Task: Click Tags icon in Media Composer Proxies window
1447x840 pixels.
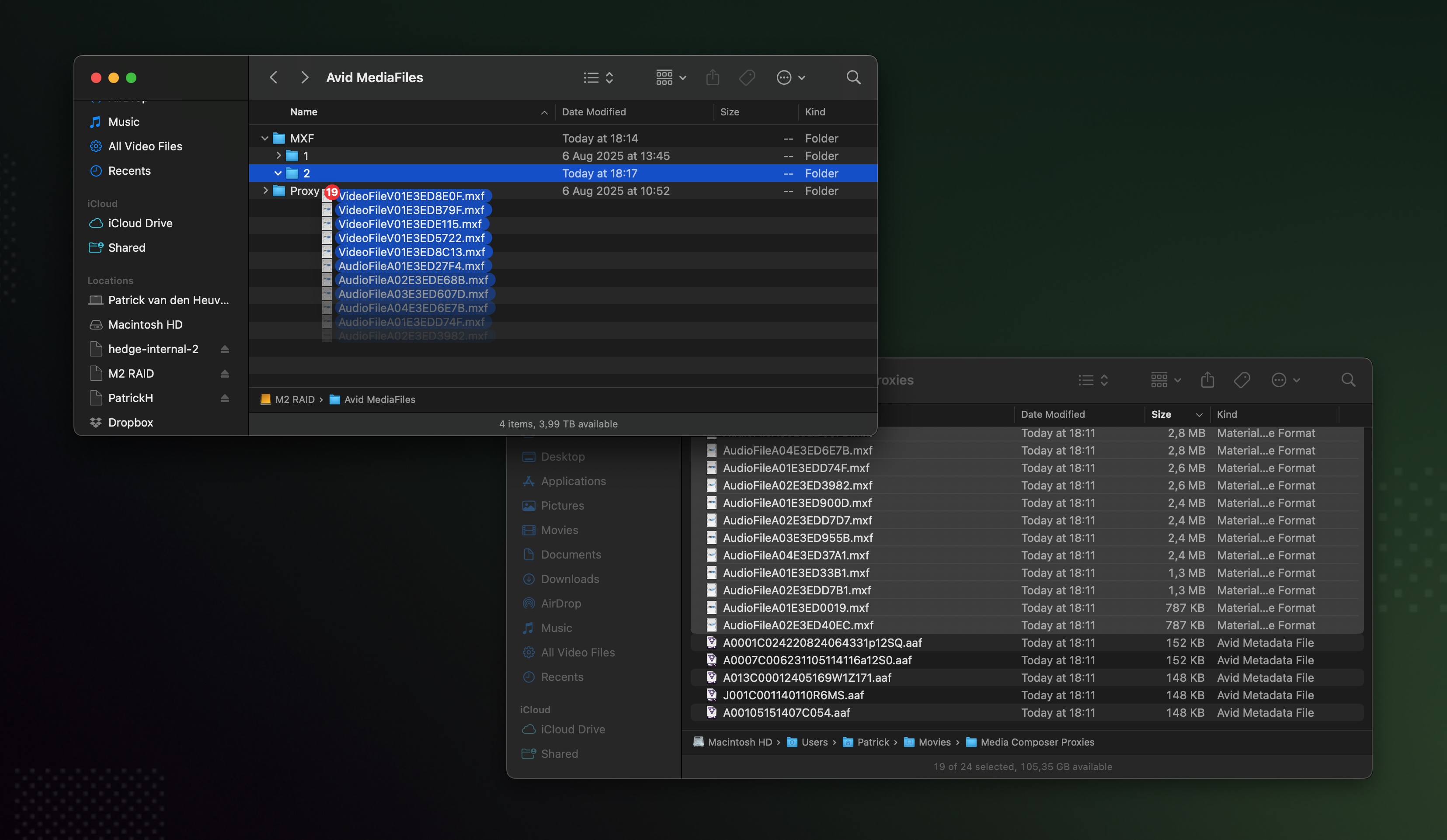Action: pos(1242,380)
